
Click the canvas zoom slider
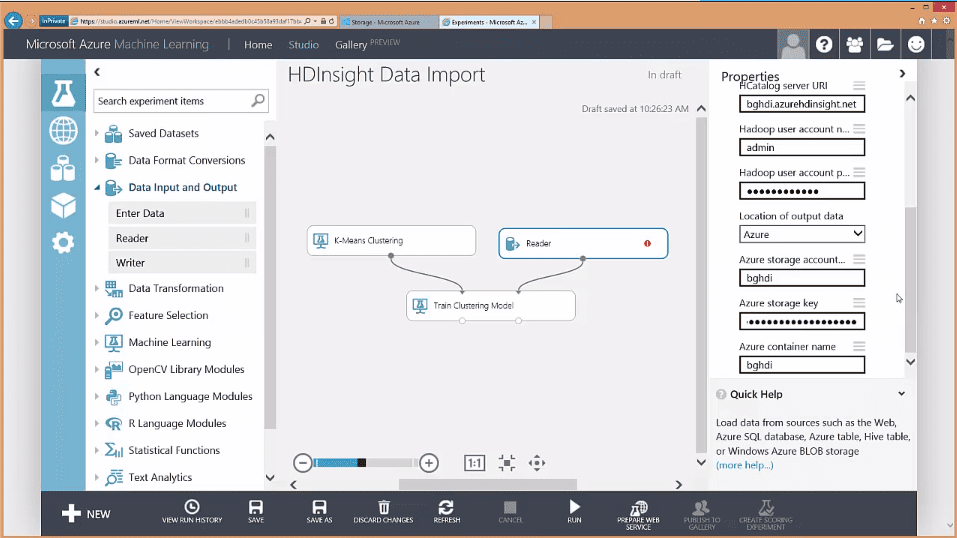(366, 463)
